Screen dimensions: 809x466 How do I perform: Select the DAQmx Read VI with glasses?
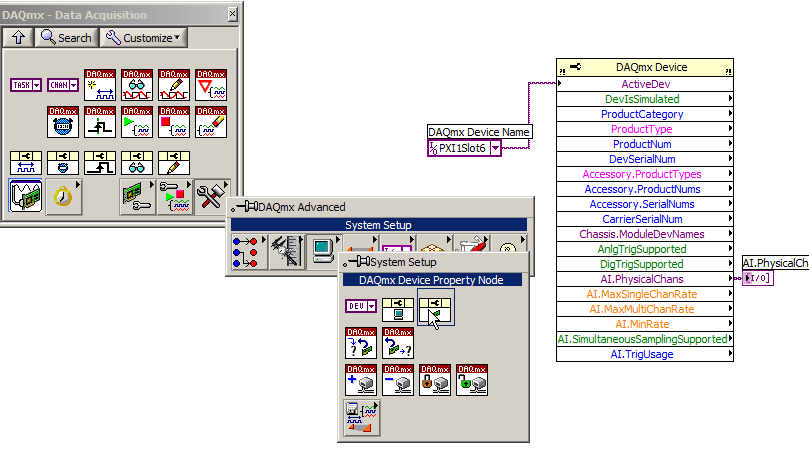[x=137, y=85]
